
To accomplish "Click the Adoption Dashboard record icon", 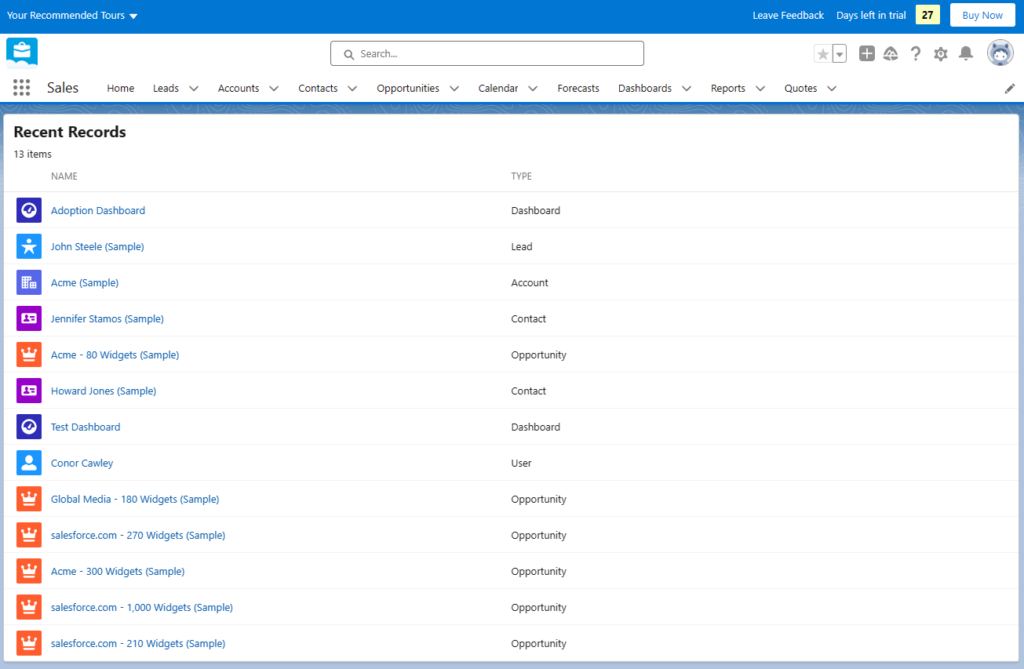I will (x=28, y=210).
